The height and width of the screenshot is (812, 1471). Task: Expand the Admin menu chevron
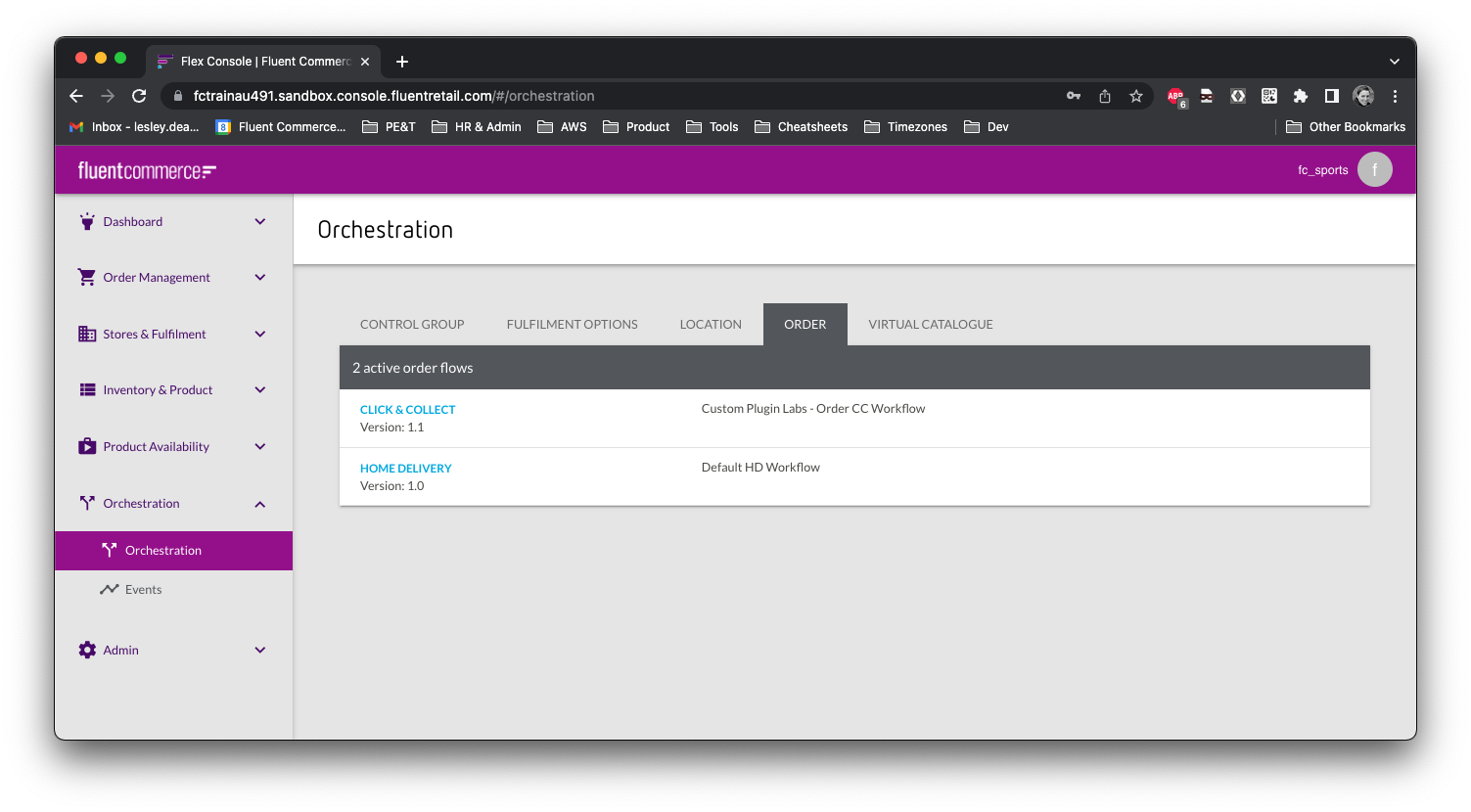(x=260, y=650)
